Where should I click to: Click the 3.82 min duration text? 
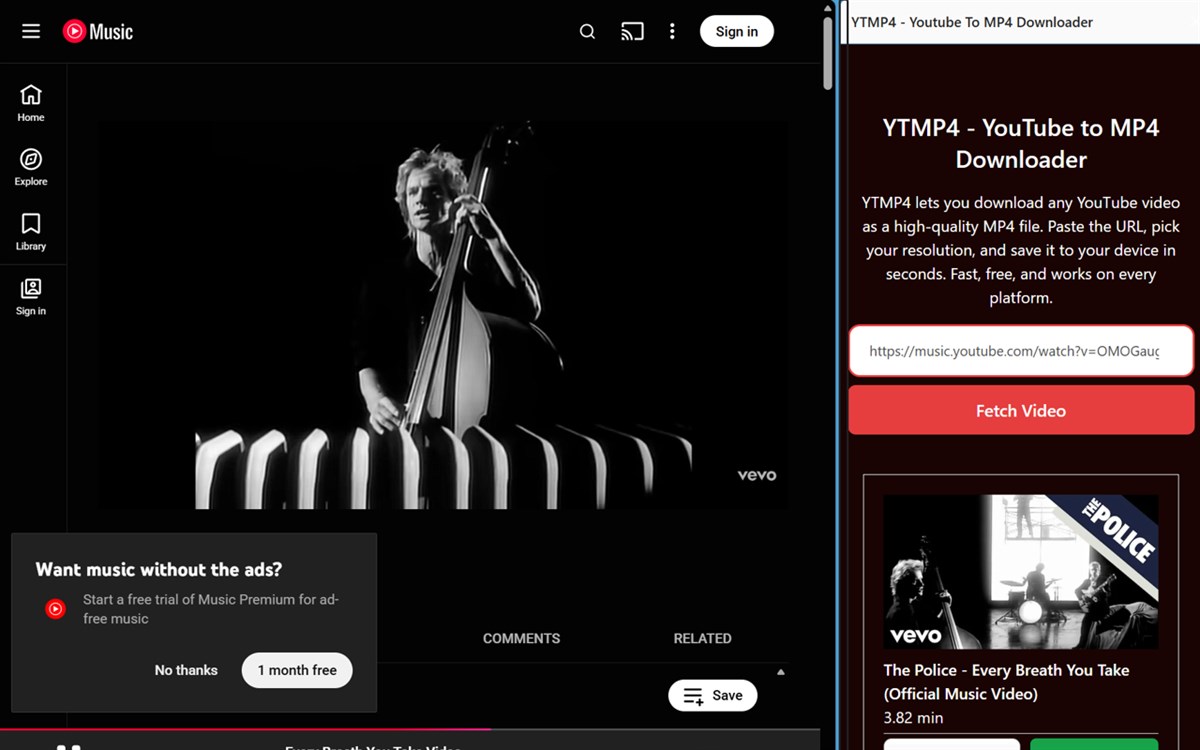pyautogui.click(x=913, y=718)
